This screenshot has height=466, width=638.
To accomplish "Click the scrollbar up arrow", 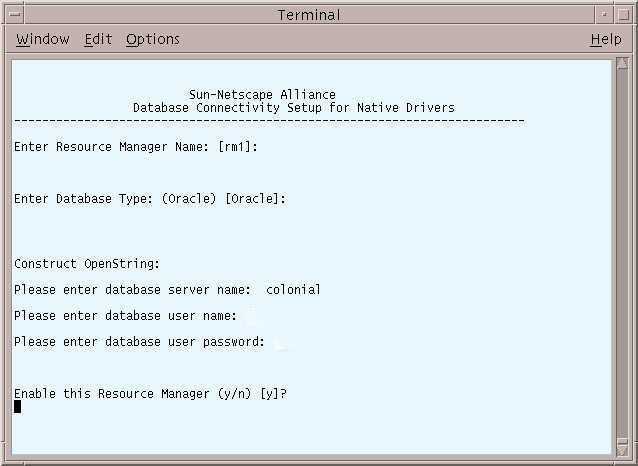I will (622, 64).
